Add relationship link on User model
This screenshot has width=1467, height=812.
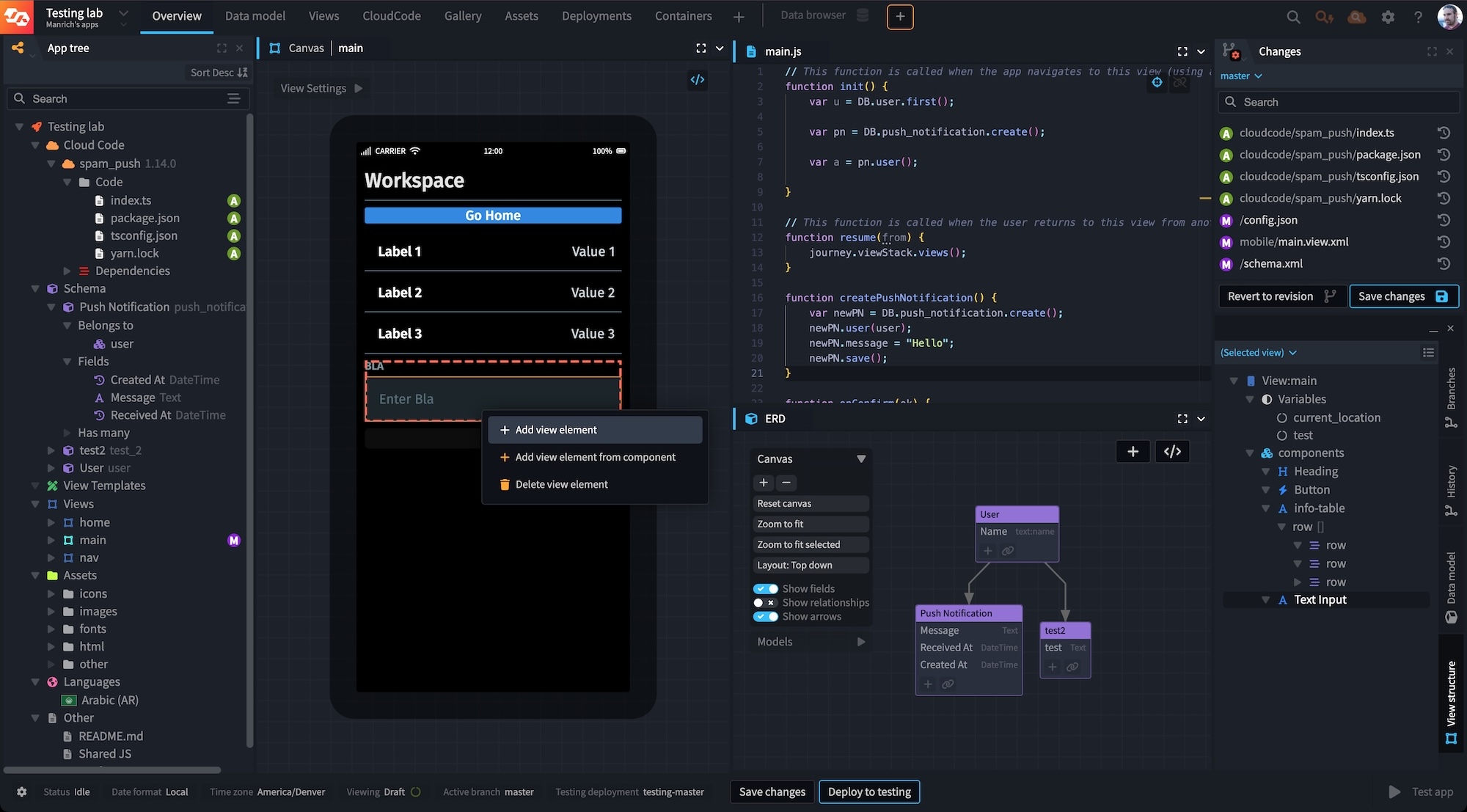1008,550
